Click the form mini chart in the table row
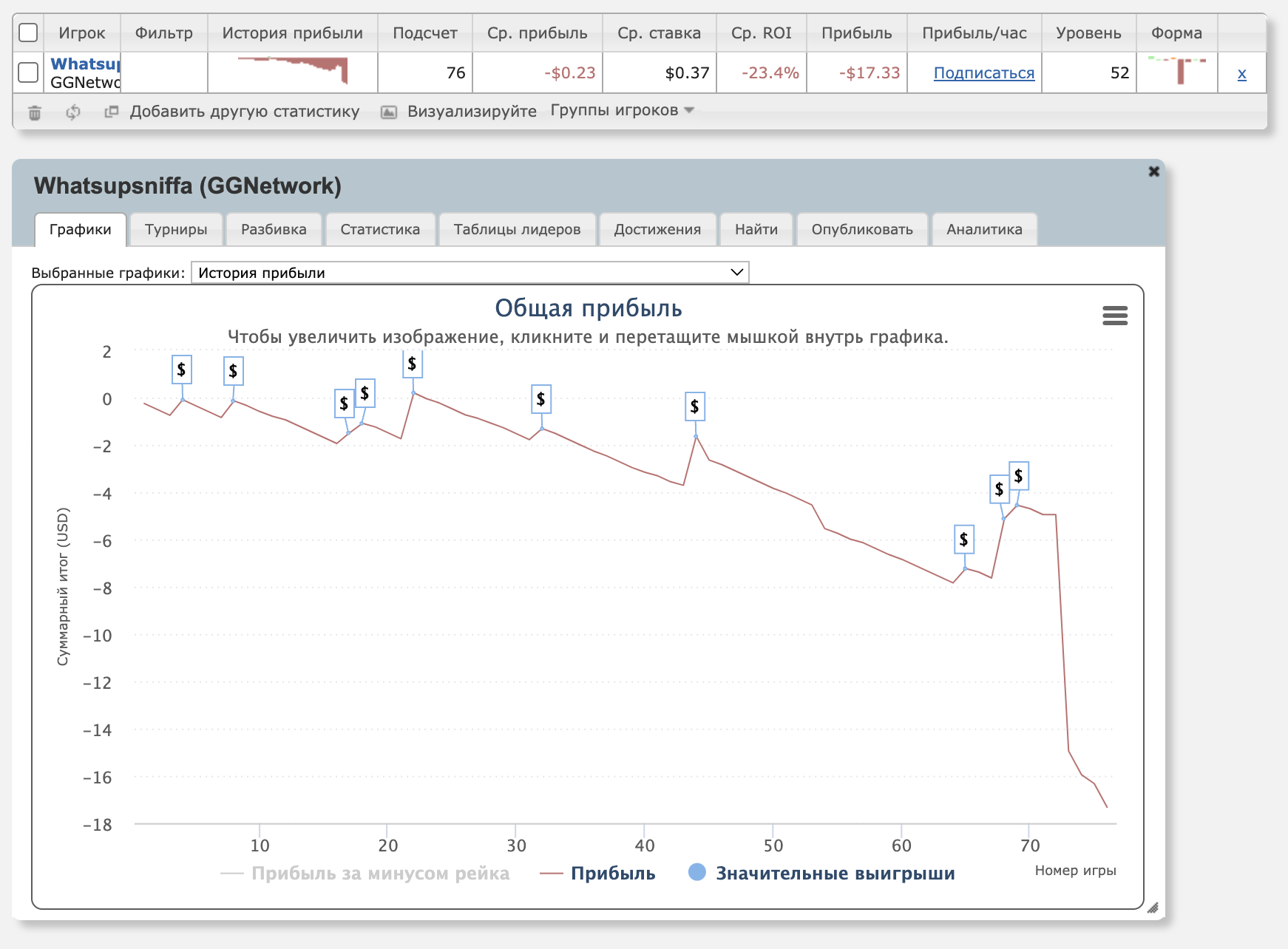 [x=1176, y=72]
